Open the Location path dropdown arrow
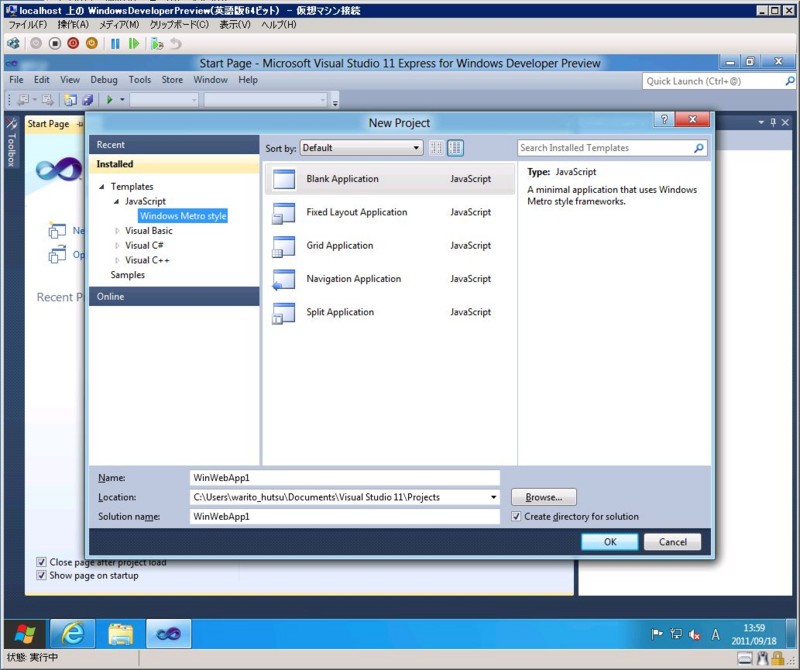Image resolution: width=800 pixels, height=670 pixels. point(493,497)
